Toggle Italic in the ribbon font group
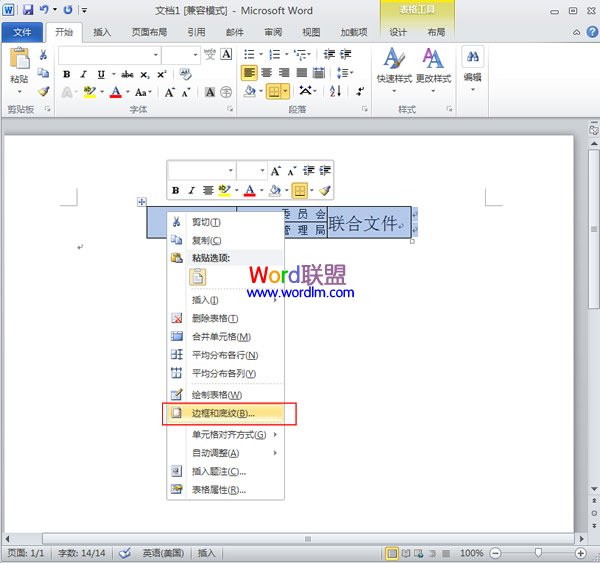Image resolution: width=600 pixels, height=563 pixels. [x=83, y=74]
